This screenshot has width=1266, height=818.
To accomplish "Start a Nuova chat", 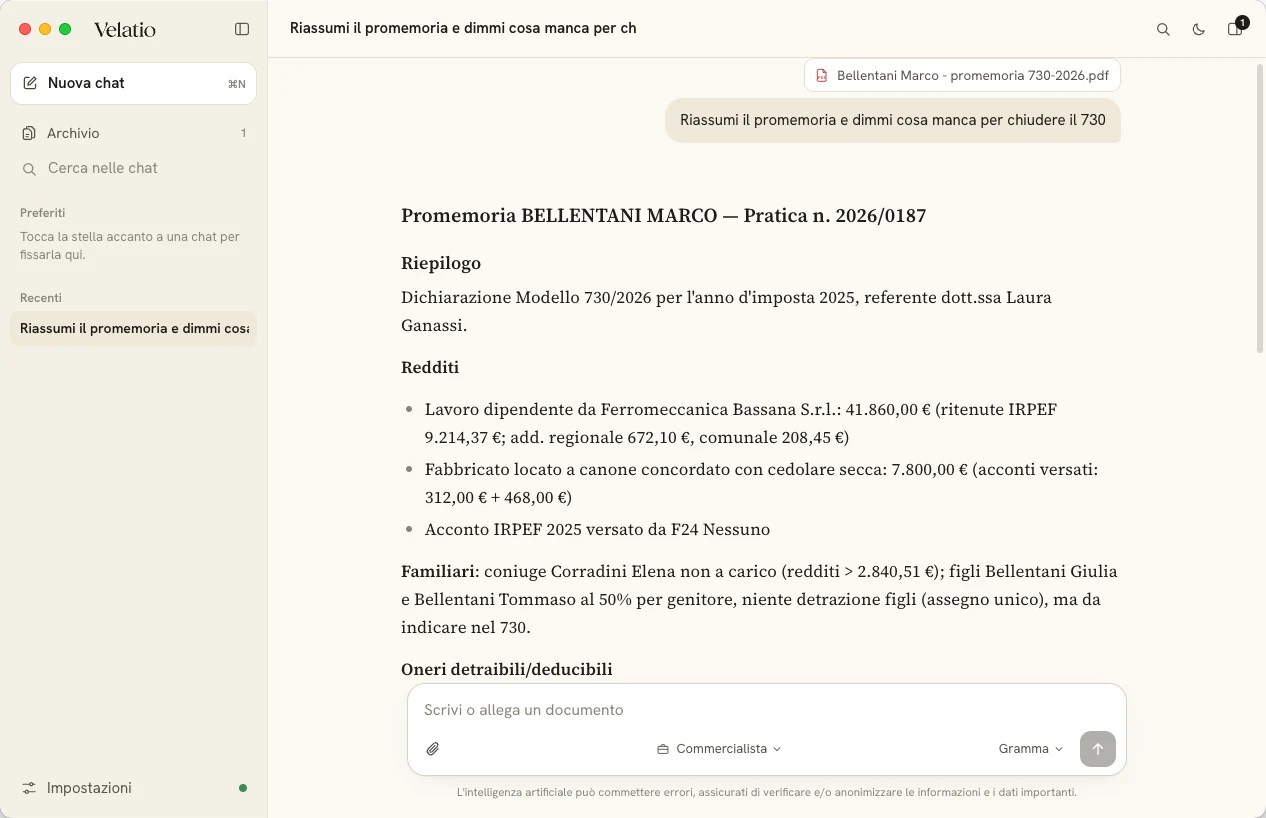I will pos(133,83).
